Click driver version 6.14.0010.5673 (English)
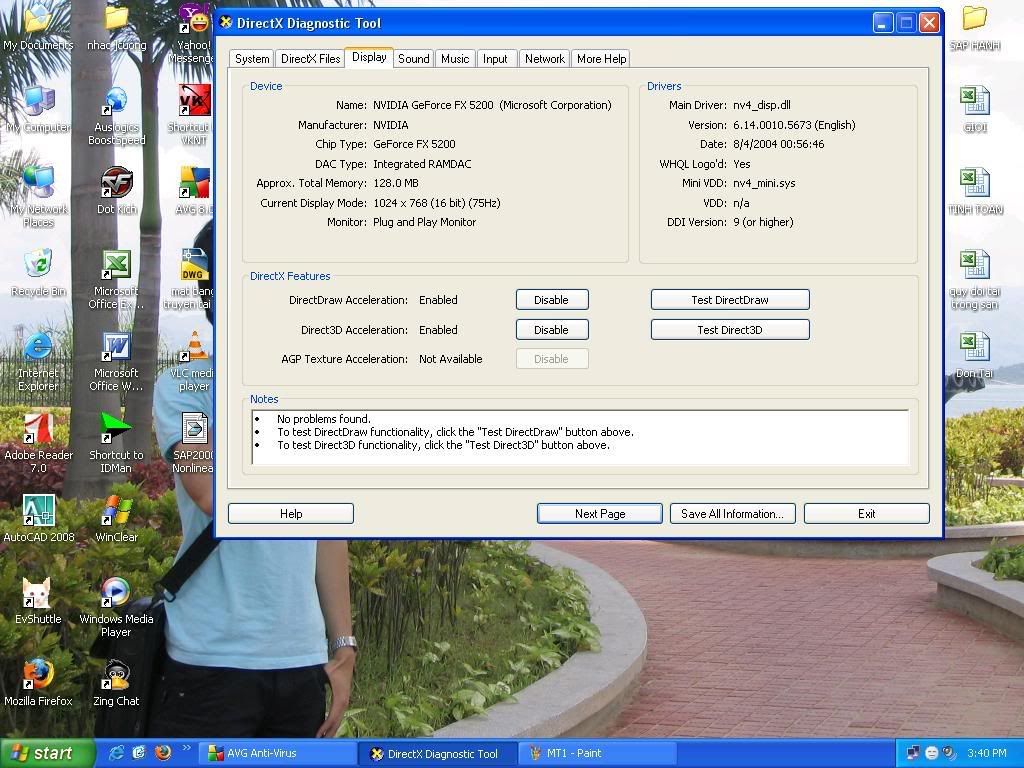1024x768 pixels. pyautogui.click(x=794, y=125)
